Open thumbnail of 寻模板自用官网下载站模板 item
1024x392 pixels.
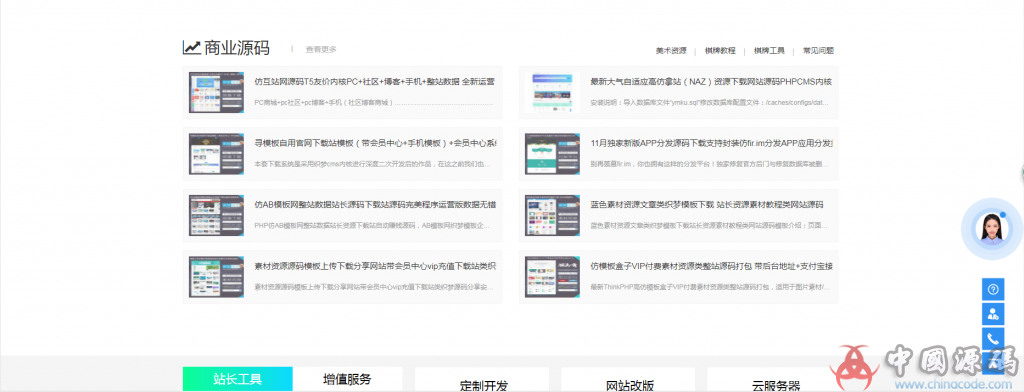click(216, 154)
